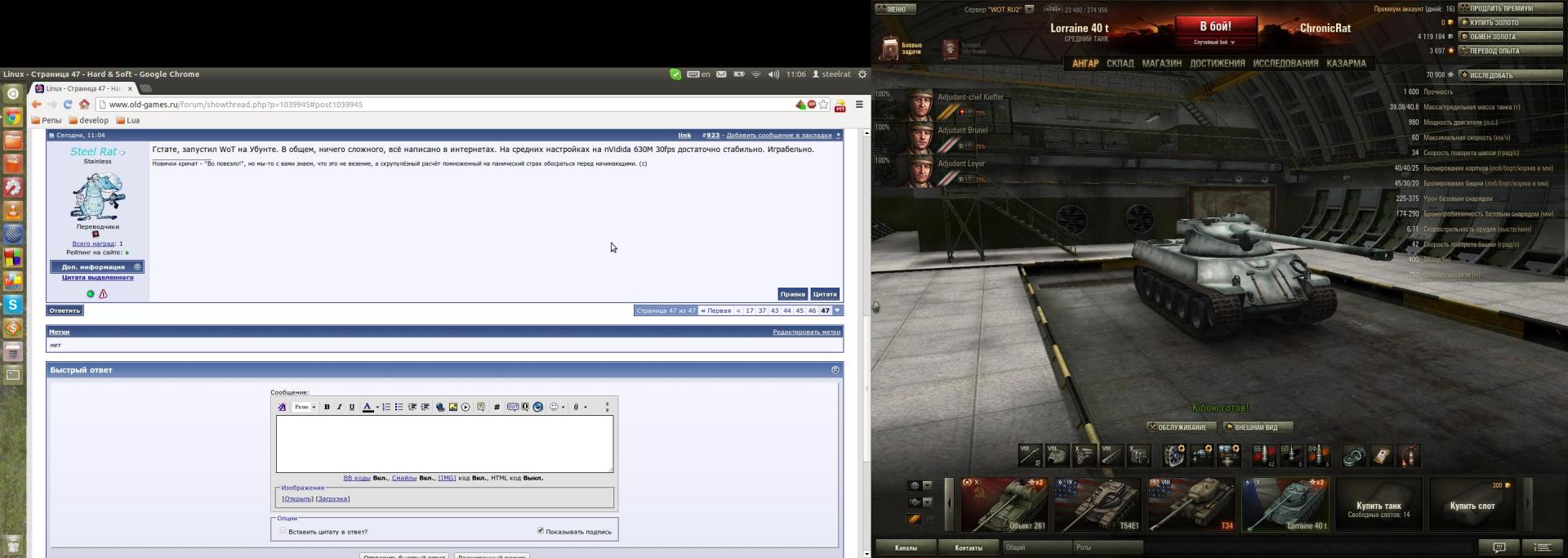Image resolution: width=1568 pixels, height=558 pixels.
Task: Check 'Вставить цитату в ответ?' checkbox
Action: point(283,530)
